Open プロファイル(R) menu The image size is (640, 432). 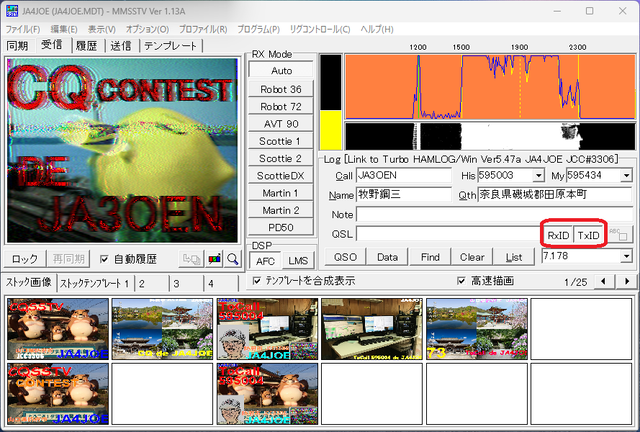[203, 29]
